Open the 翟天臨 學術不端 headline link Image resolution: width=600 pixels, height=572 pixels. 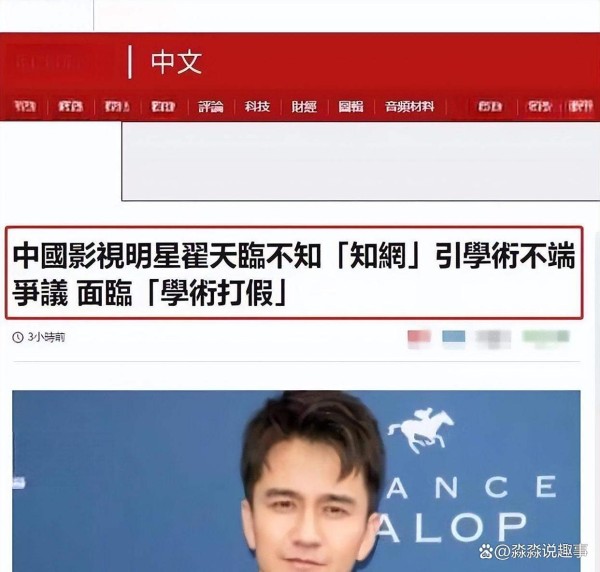pos(293,273)
